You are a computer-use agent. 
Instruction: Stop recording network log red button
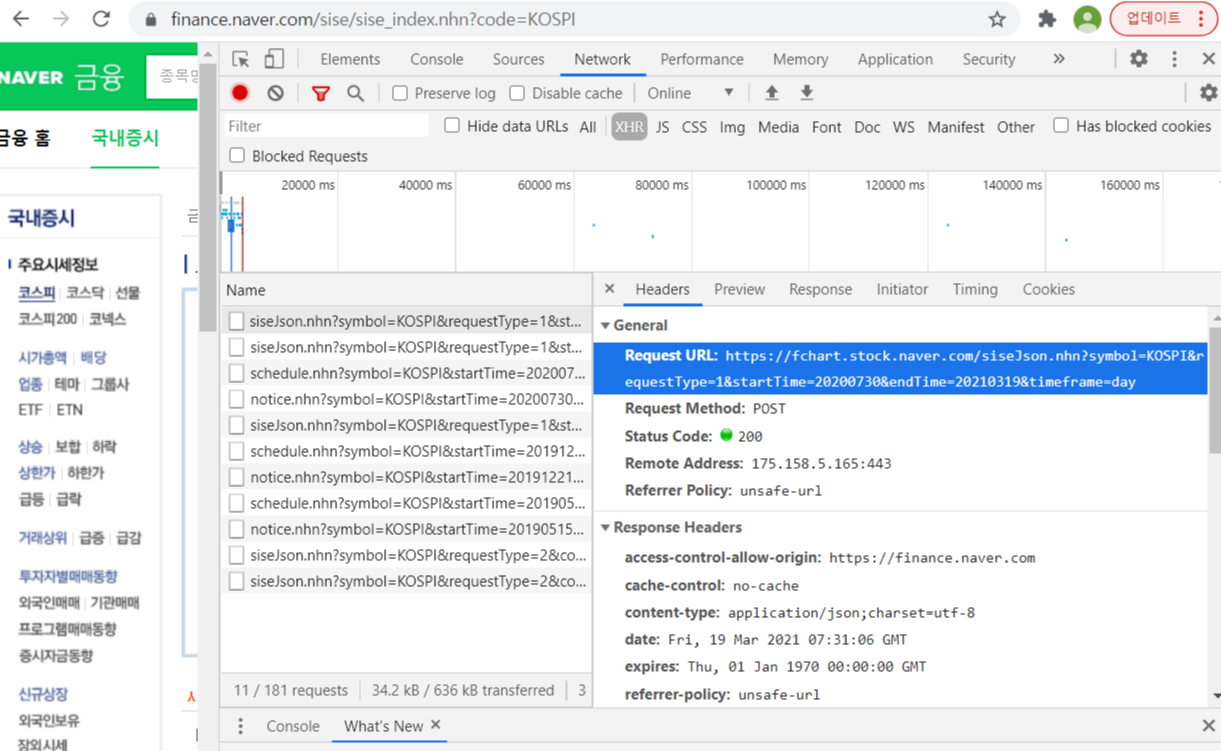(x=240, y=93)
